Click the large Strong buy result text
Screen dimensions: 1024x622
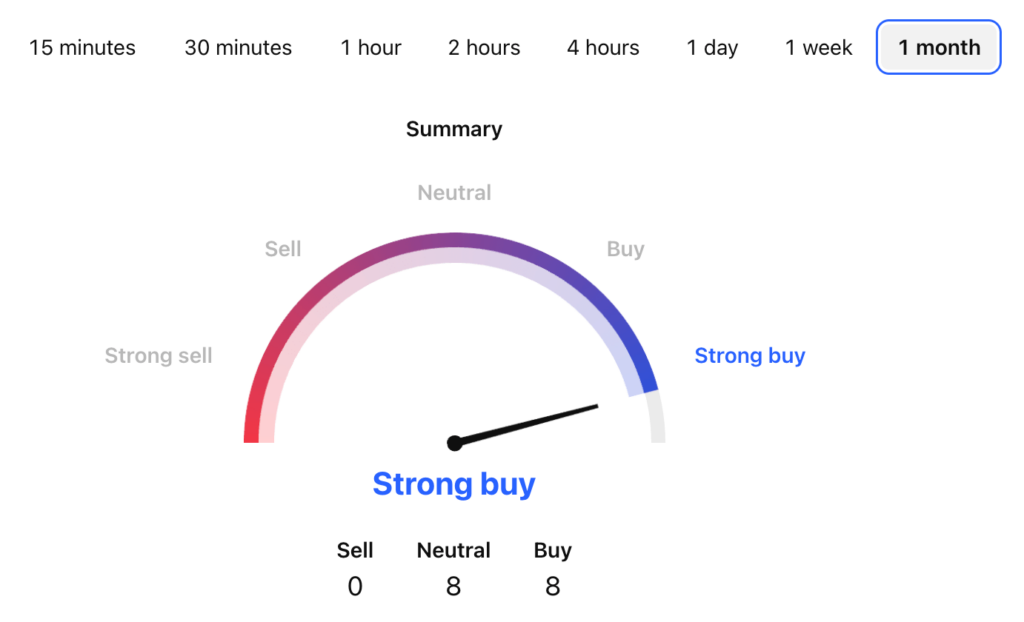pyautogui.click(x=454, y=484)
